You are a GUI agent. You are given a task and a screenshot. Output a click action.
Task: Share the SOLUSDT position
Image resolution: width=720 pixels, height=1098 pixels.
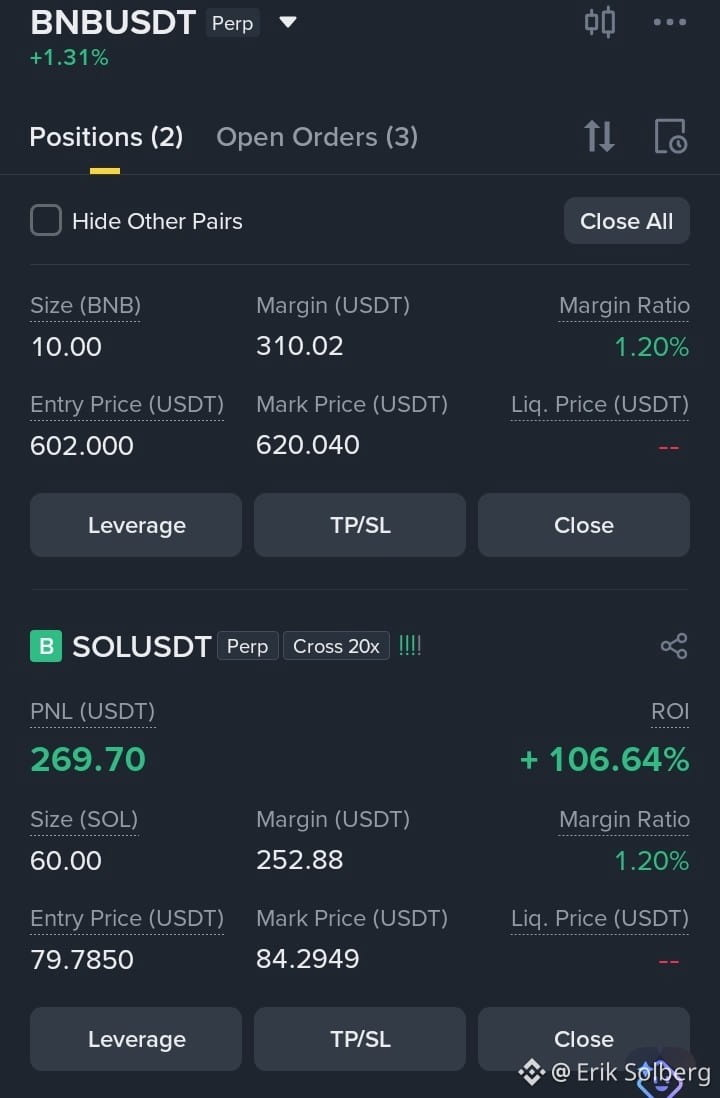pos(674,646)
